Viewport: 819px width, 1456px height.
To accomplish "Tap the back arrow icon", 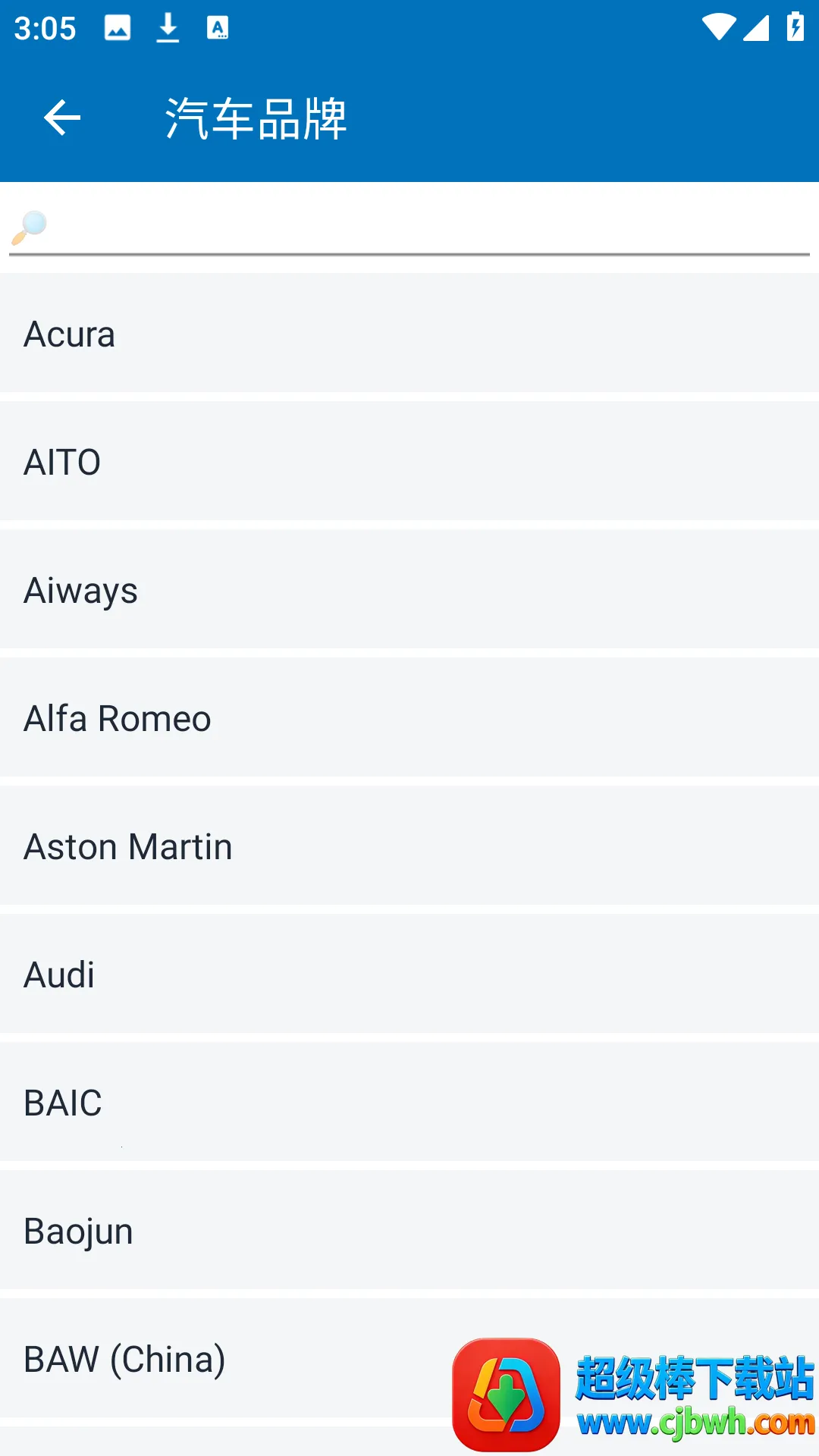I will (62, 118).
